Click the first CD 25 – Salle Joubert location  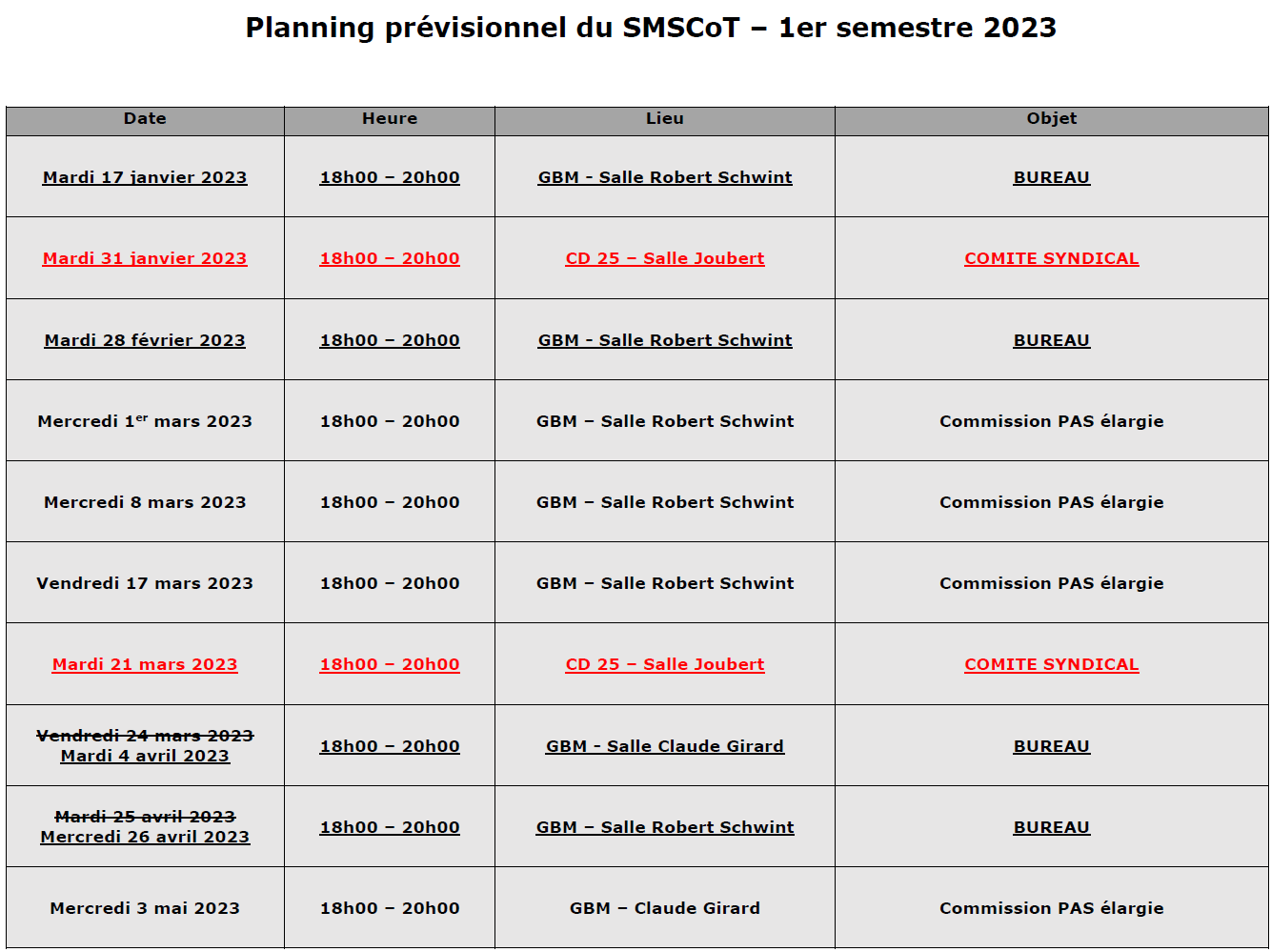[x=665, y=258]
